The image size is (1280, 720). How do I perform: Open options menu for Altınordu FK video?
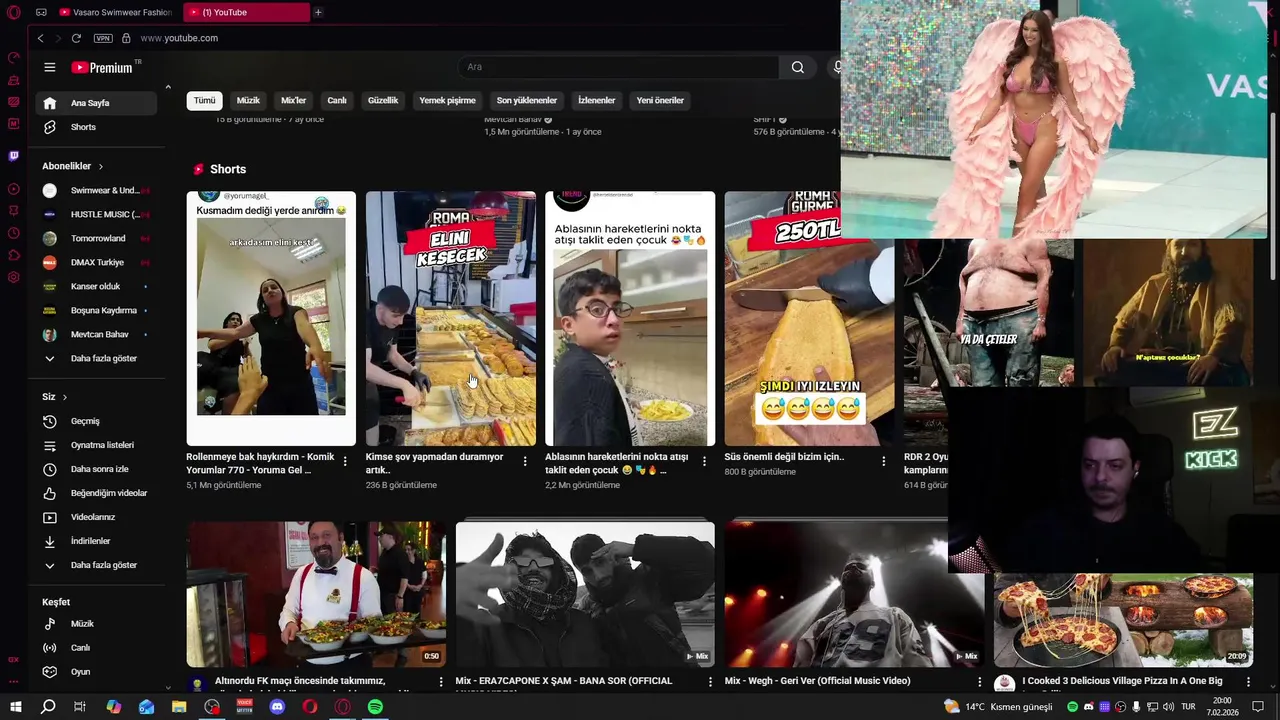pyautogui.click(x=441, y=681)
